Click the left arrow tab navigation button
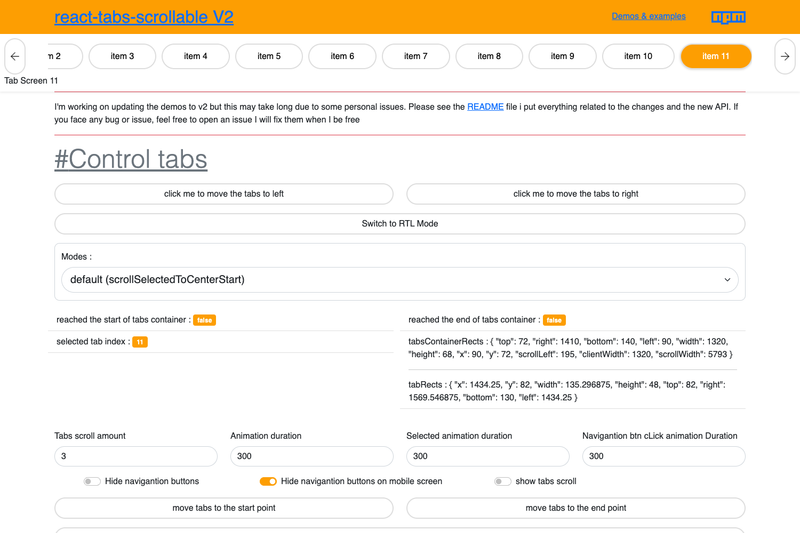 click(x=15, y=57)
